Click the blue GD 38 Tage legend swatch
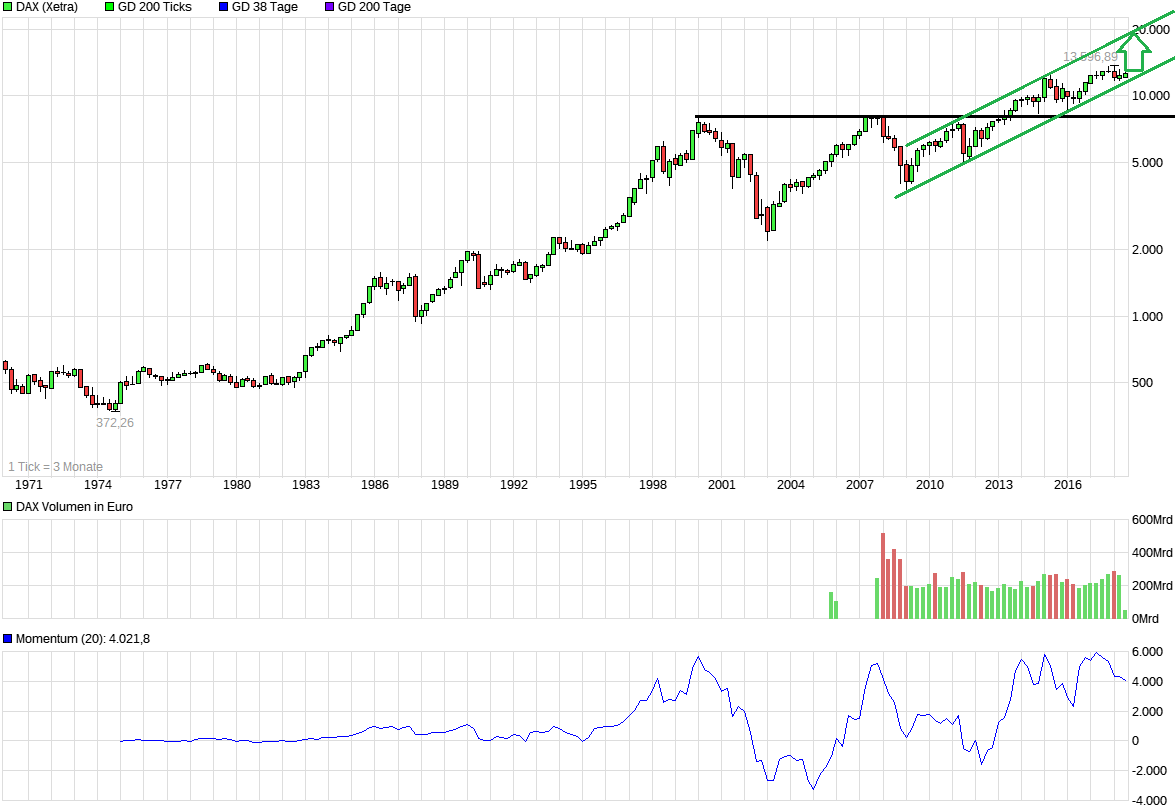Screen dimensions: 1175x812 pos(223,7)
